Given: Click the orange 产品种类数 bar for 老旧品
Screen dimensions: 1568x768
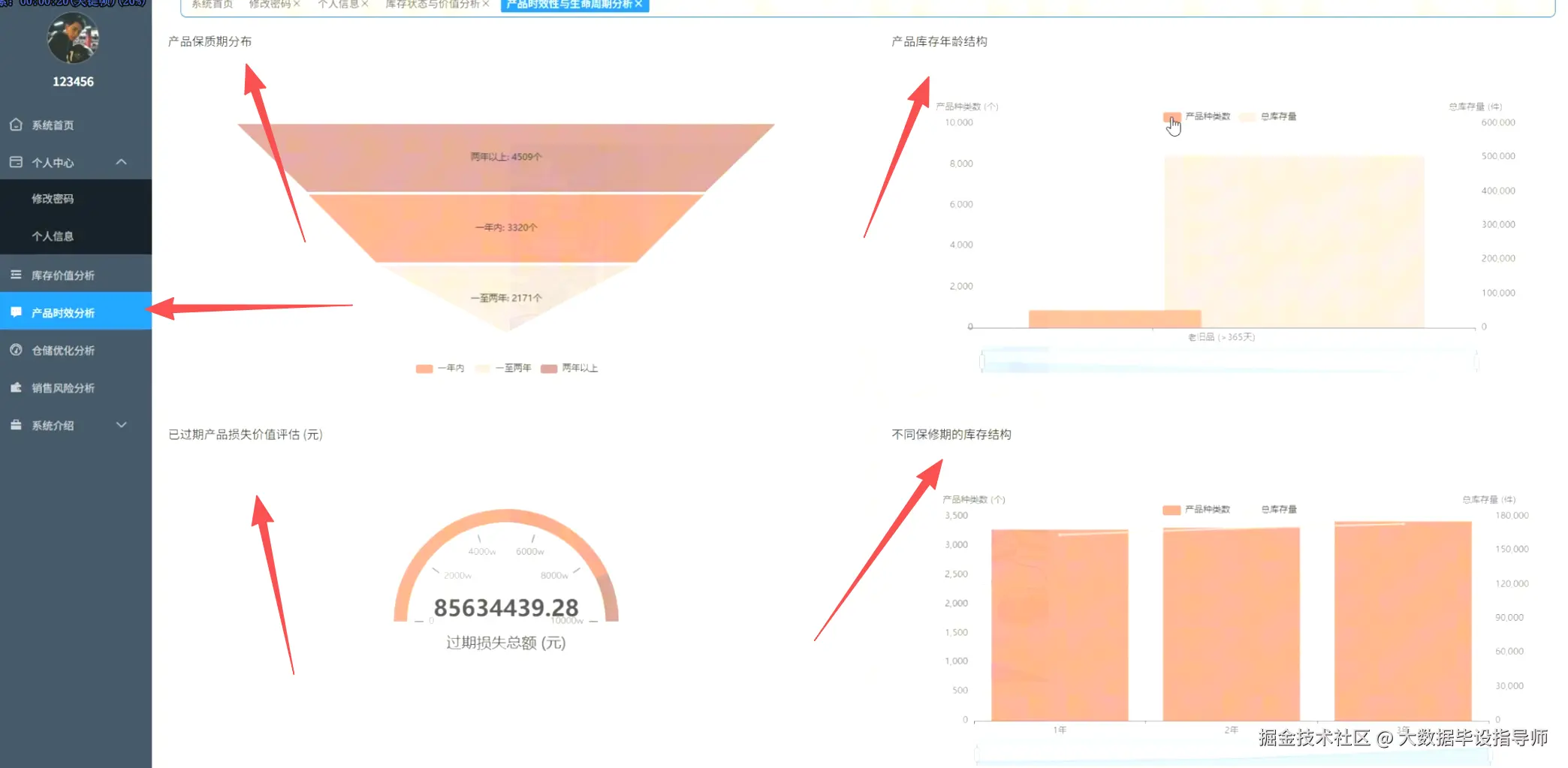Looking at the screenshot, I should click(1114, 319).
